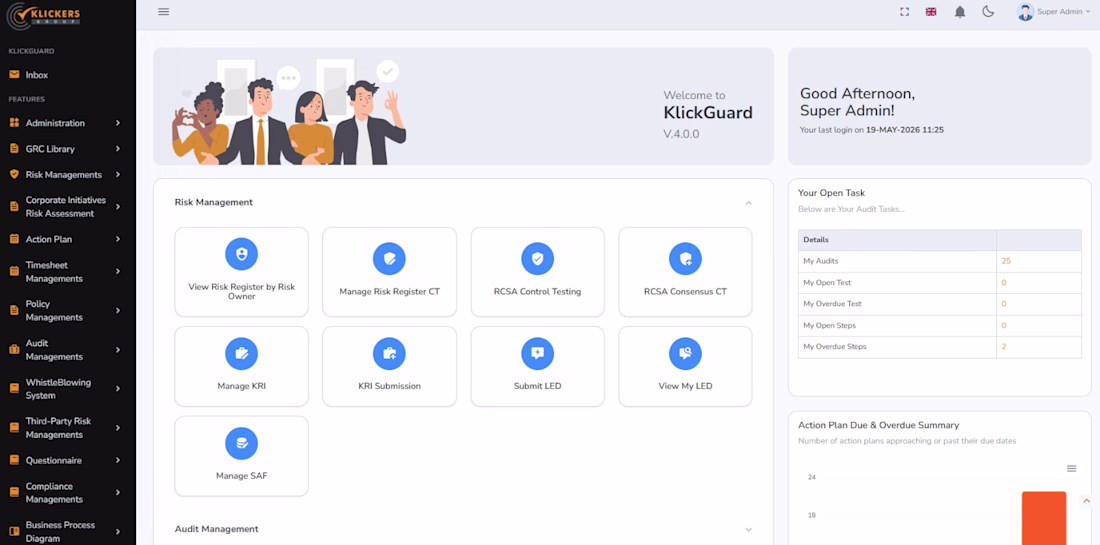Open Compliance Managements menu item
This screenshot has height=545, width=1100.
coord(67,492)
